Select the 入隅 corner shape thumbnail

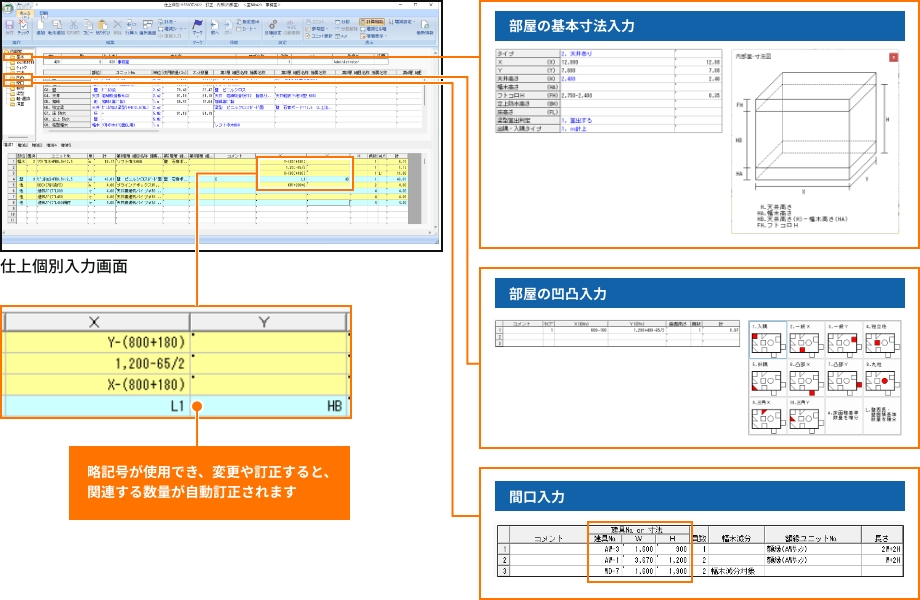tap(767, 342)
